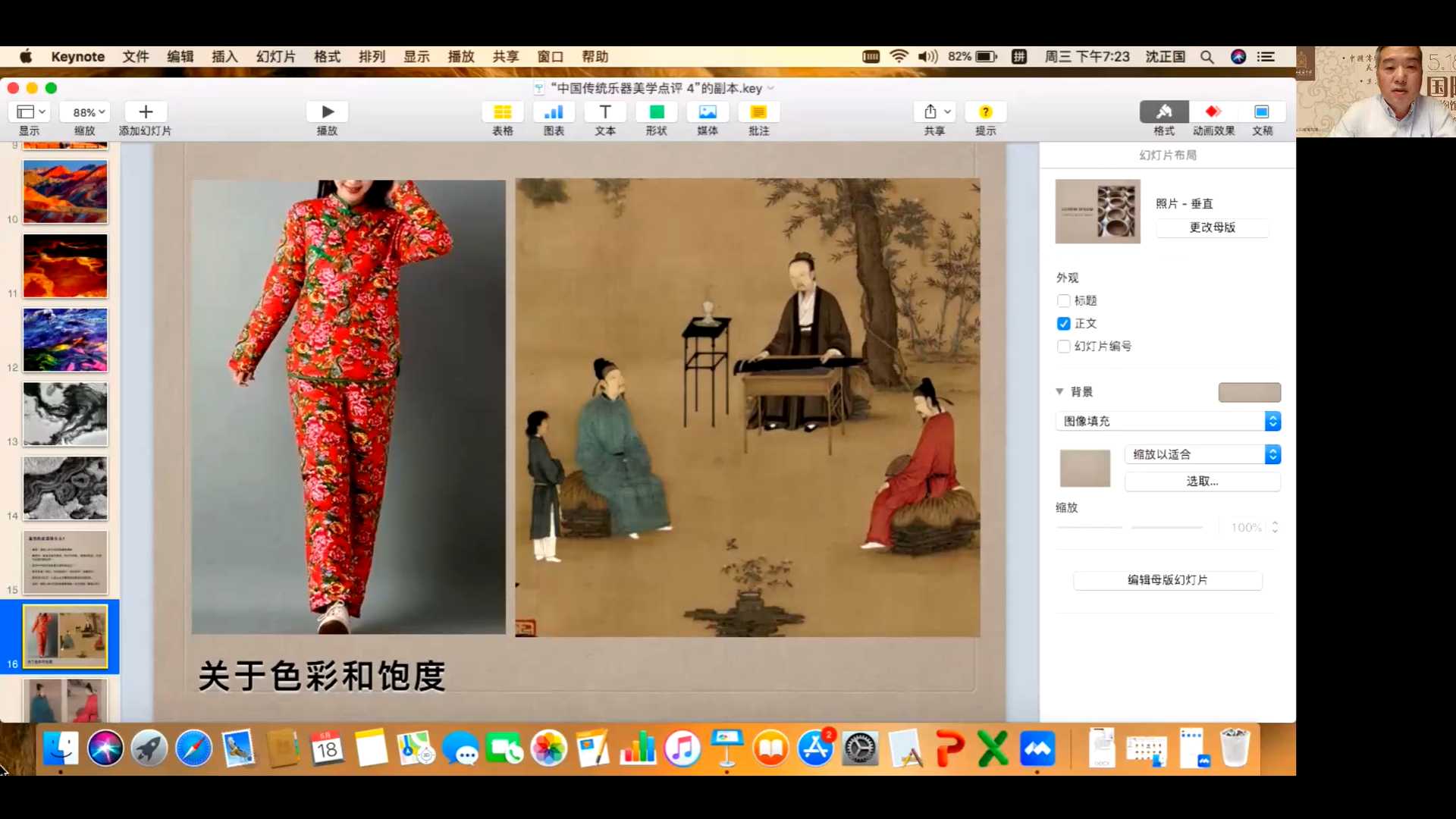
Task: Open the 形状 shape picker
Action: coord(657,112)
